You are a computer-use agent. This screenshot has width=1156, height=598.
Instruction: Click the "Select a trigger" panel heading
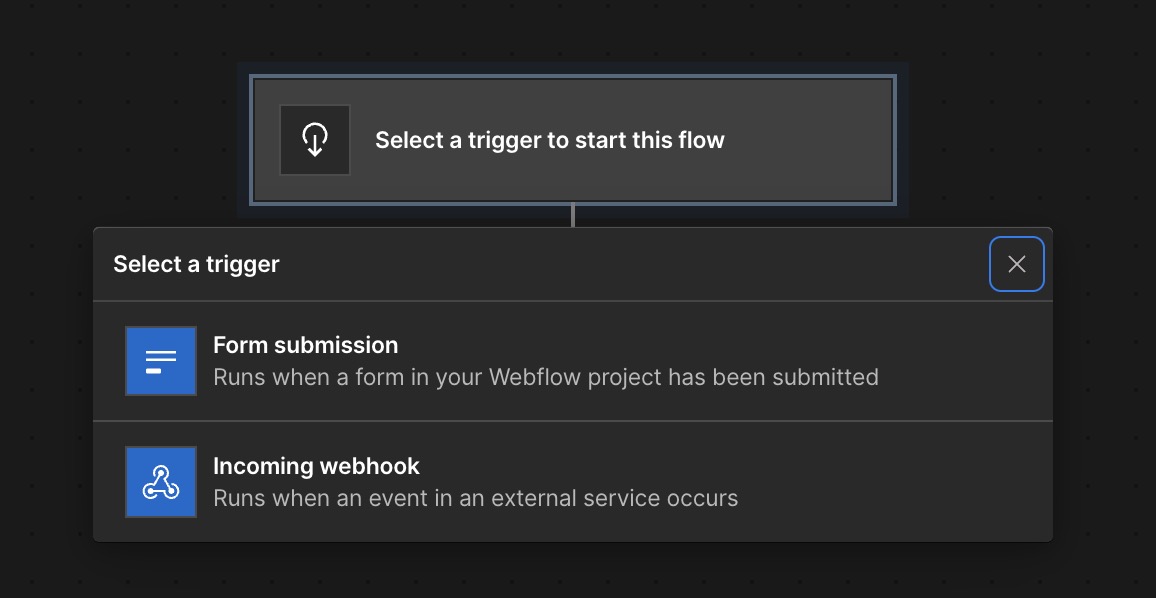(196, 264)
